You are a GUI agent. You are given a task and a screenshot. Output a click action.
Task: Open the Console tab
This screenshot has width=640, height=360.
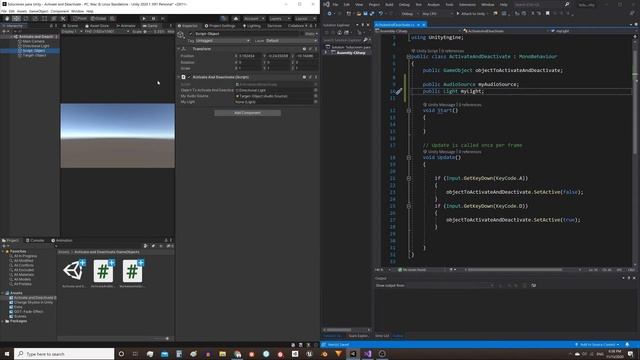pos(35,240)
